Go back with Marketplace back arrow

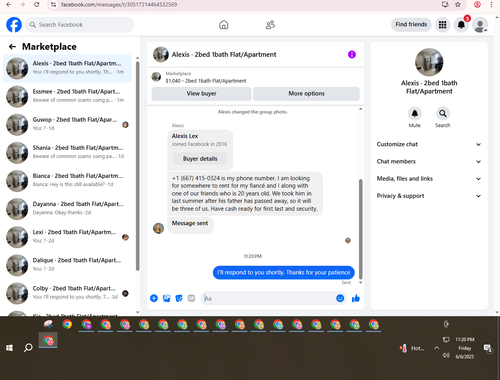coord(12,47)
